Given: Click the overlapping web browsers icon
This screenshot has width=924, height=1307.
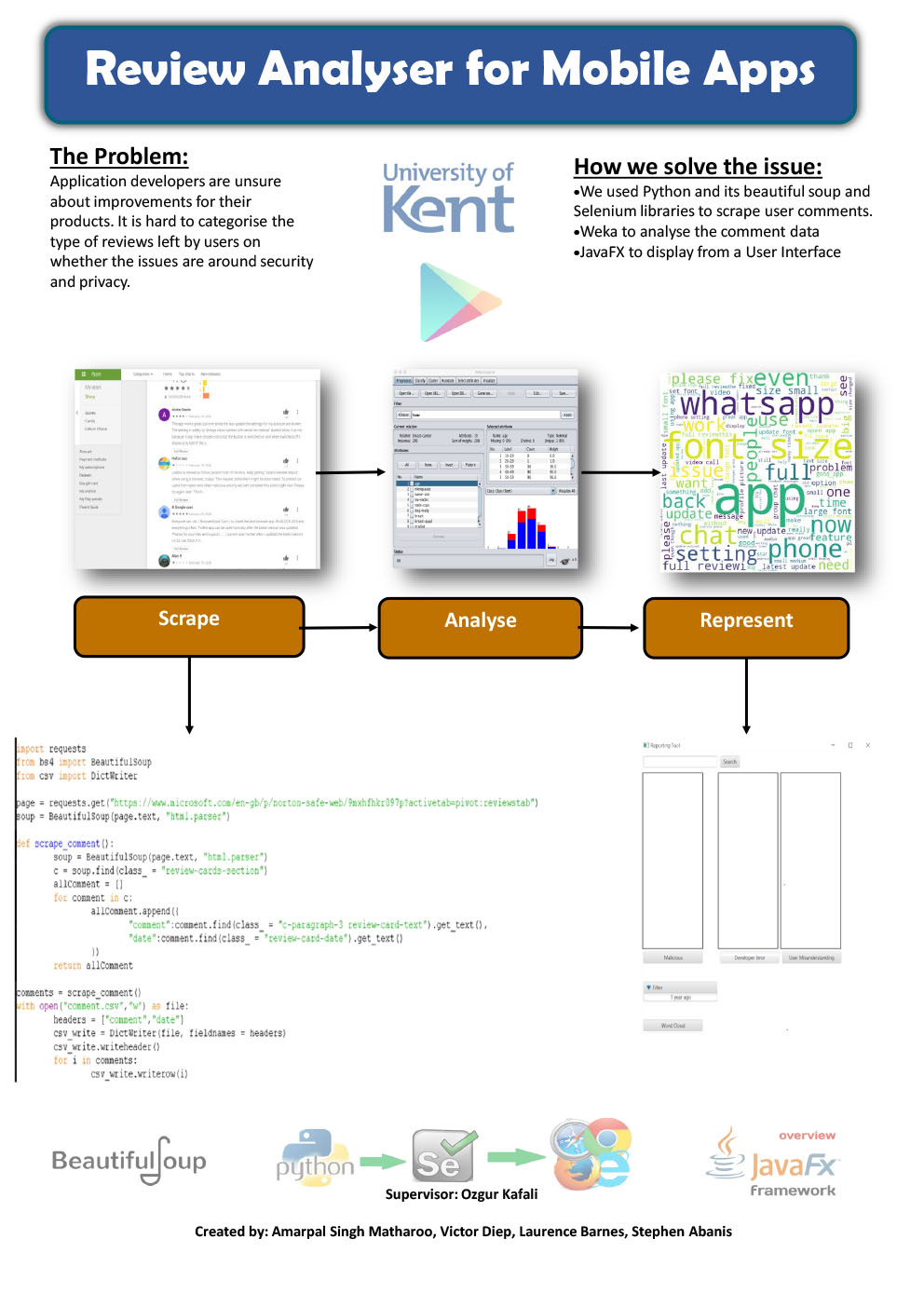Looking at the screenshot, I should [591, 1153].
